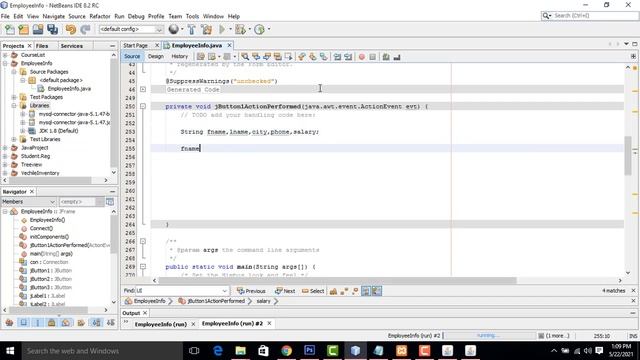640x360 pixels.
Task: Click the editor horizontal scrollbar
Action: tap(337, 280)
